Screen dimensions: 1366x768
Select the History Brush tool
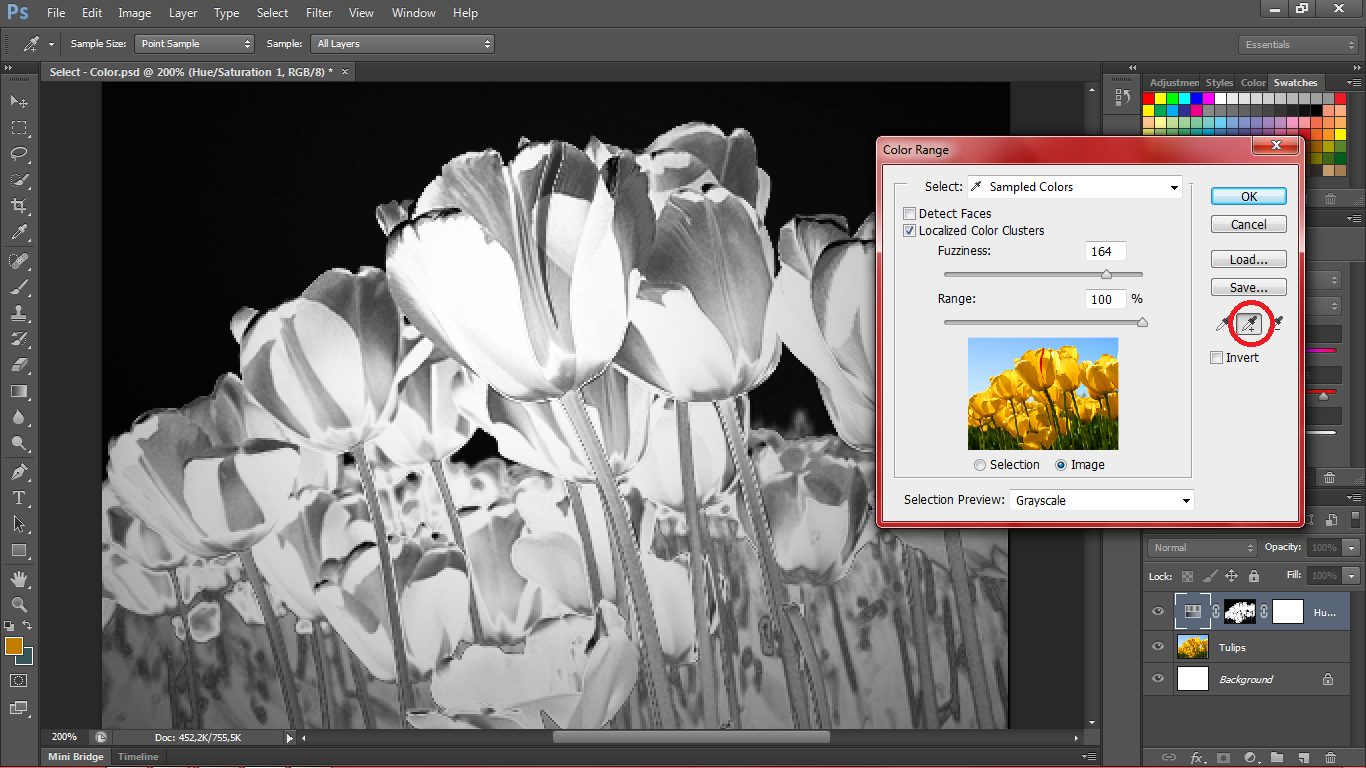point(19,339)
